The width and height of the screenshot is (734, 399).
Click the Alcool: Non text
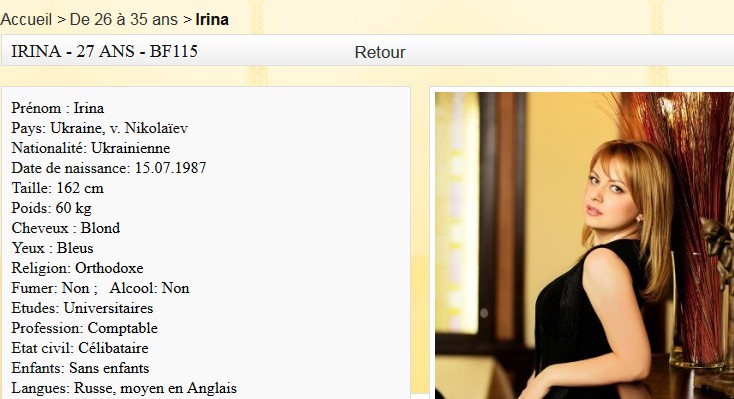click(x=149, y=288)
